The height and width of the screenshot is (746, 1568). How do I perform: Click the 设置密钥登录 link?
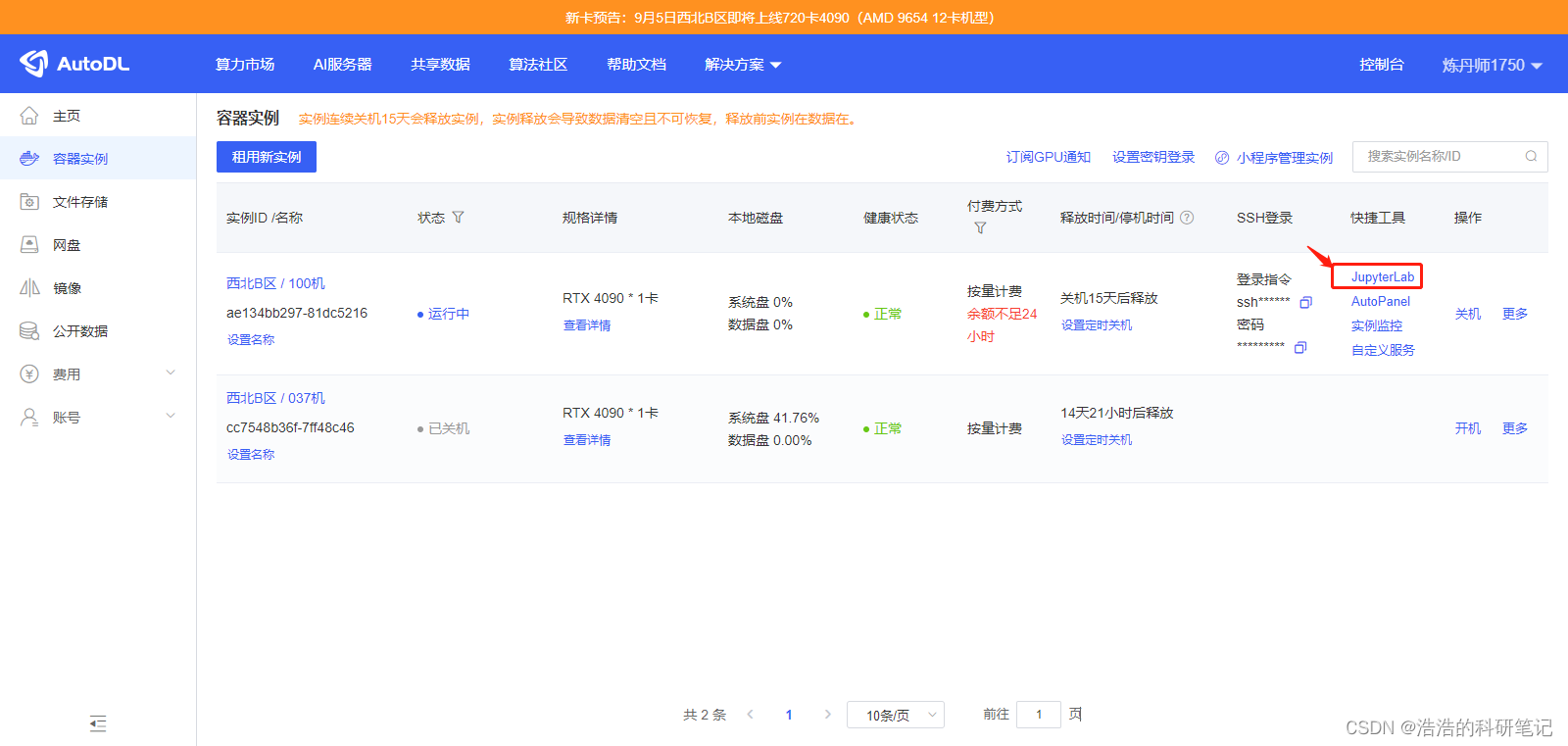click(1153, 157)
